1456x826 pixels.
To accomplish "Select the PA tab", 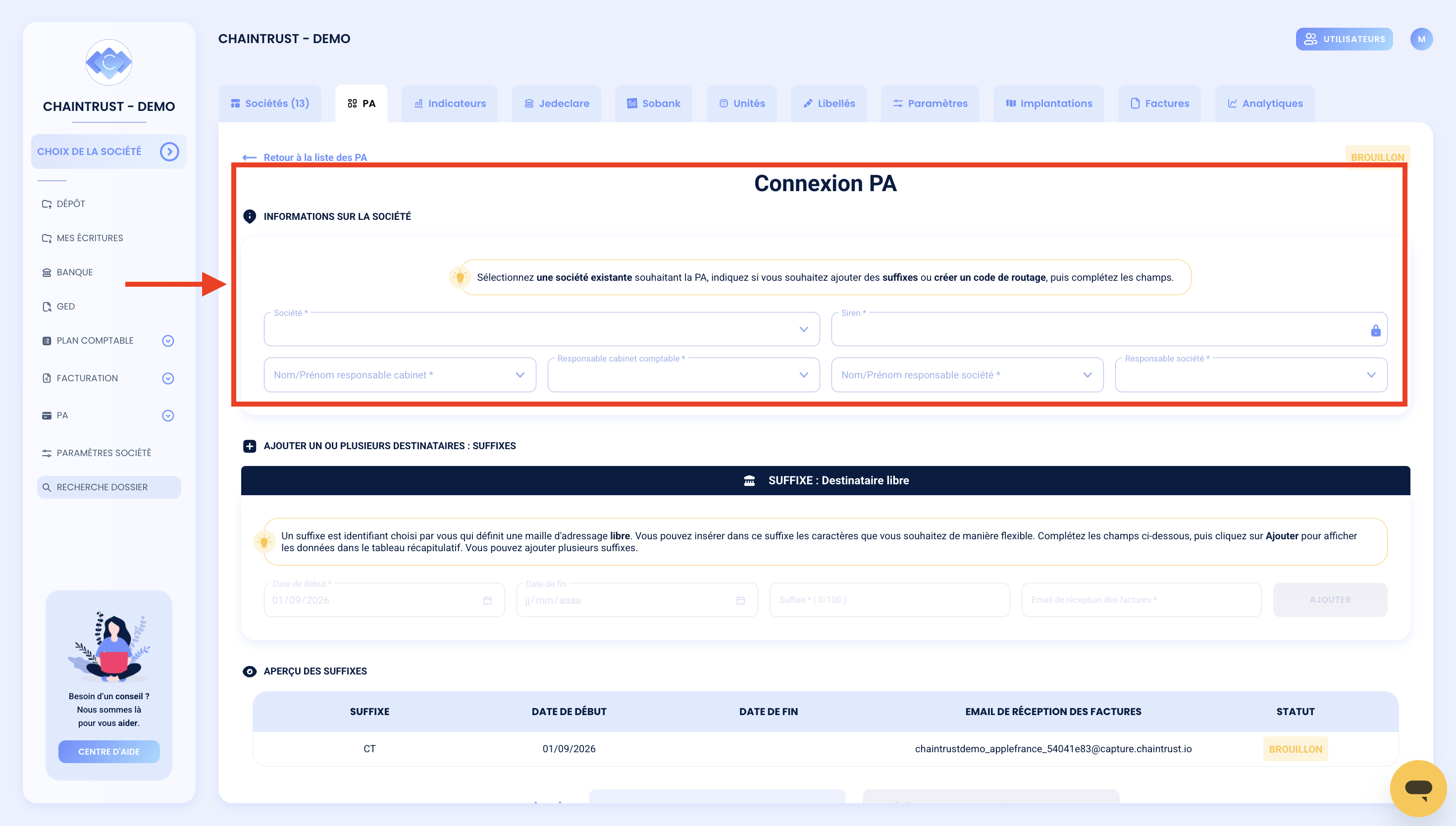I will point(362,103).
